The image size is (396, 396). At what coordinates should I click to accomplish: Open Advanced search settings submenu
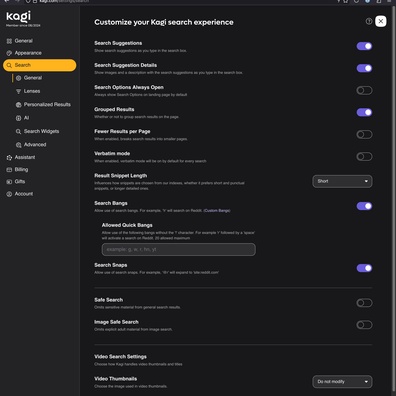point(35,145)
